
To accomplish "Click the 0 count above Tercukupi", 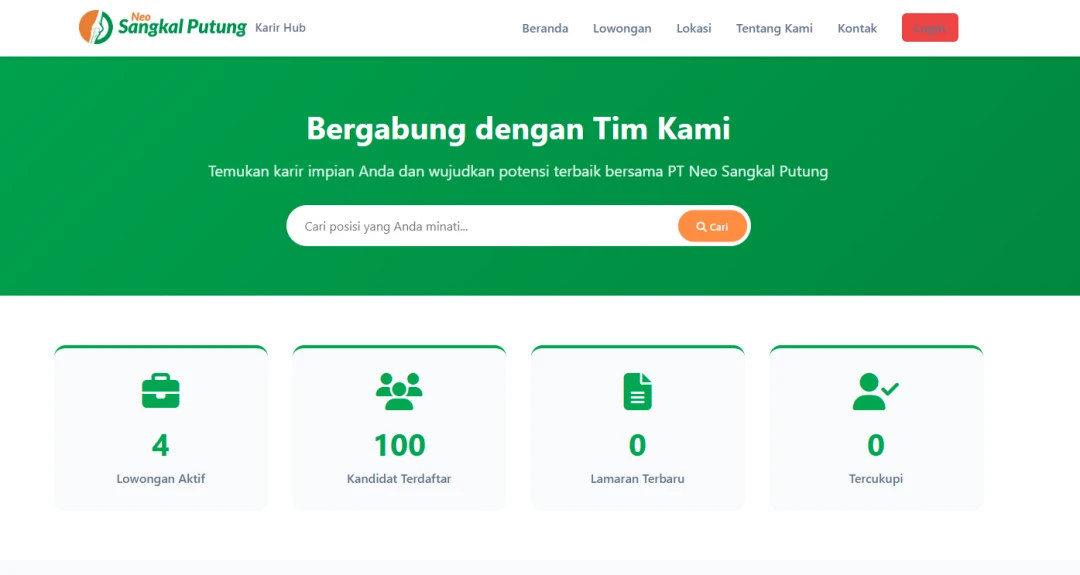I will pyautogui.click(x=875, y=445).
